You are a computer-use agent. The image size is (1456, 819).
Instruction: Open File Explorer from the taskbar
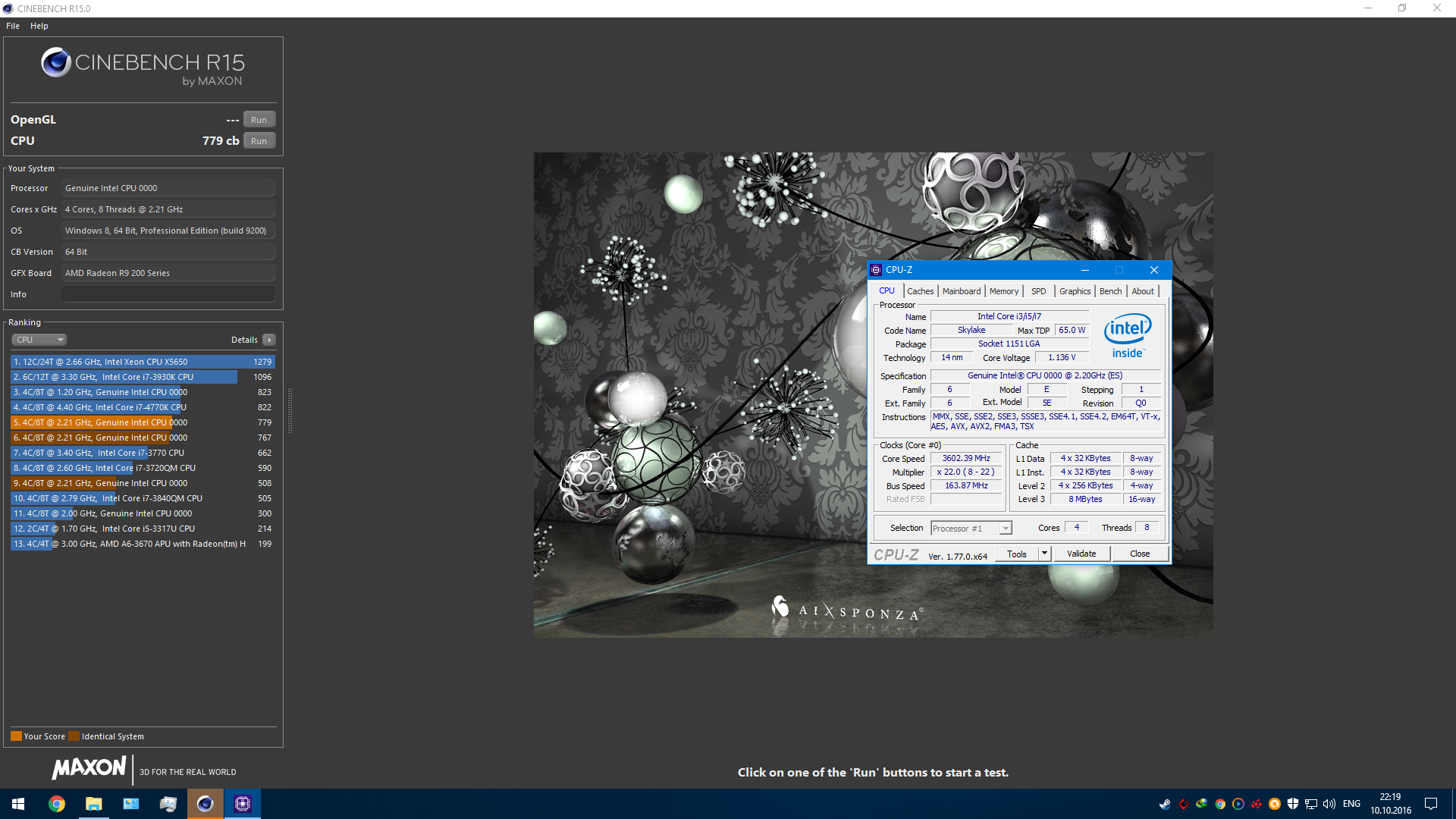[93, 804]
